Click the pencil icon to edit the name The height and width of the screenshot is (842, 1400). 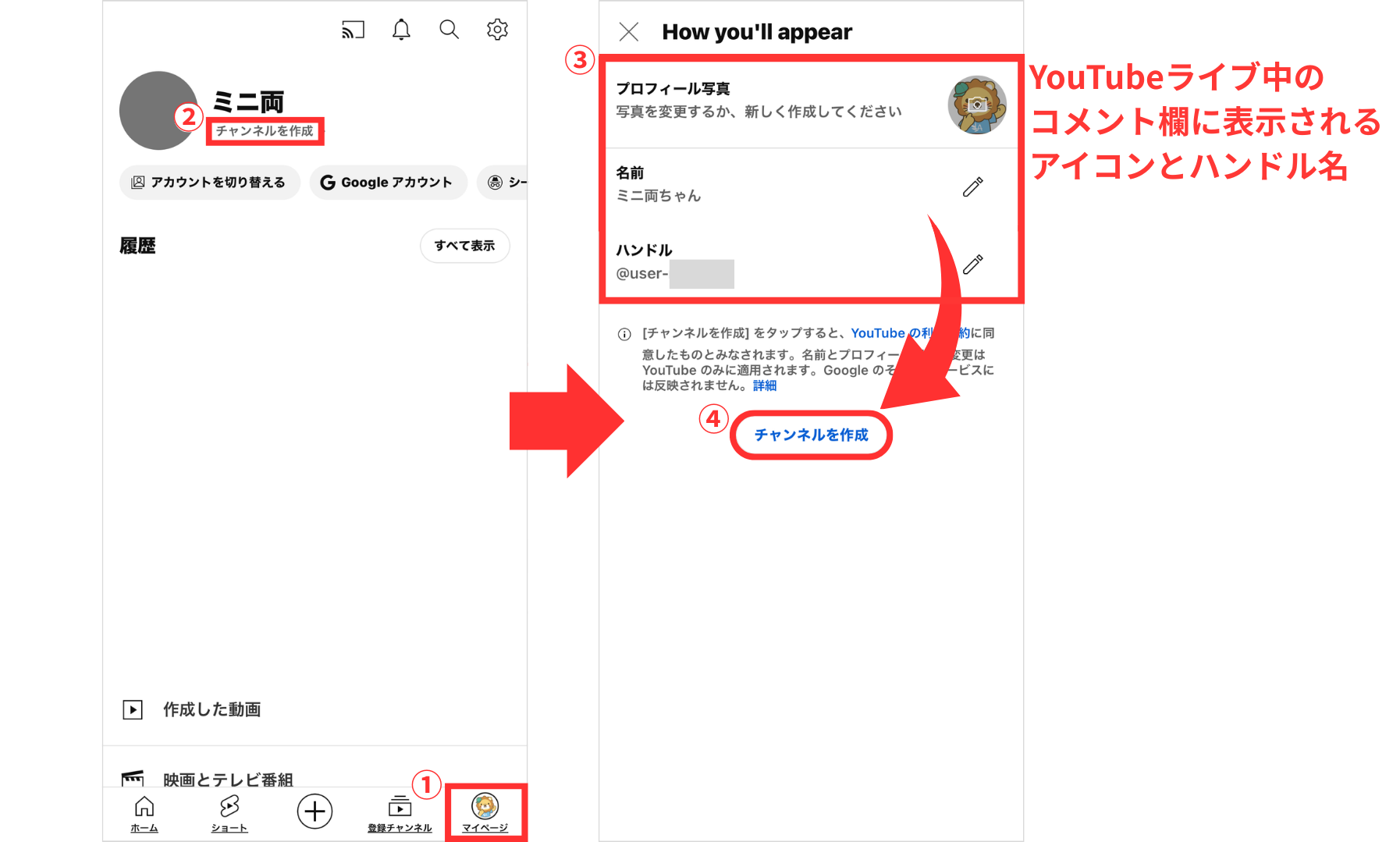[x=973, y=185]
